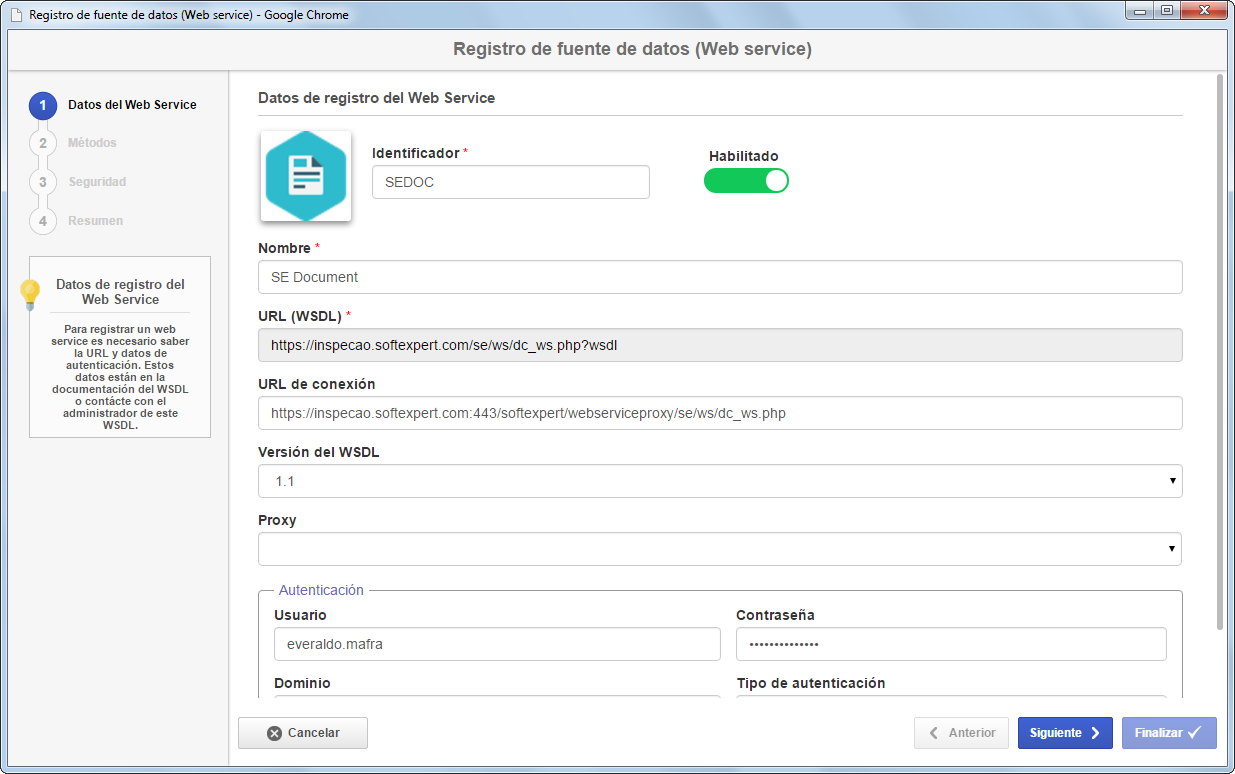Click the Dominio label
Image resolution: width=1235 pixels, height=774 pixels.
[x=302, y=683]
